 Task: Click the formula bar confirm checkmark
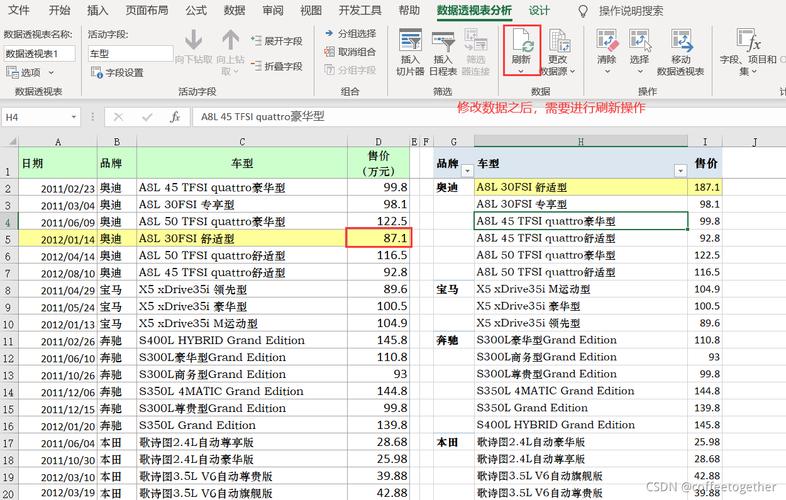click(147, 117)
